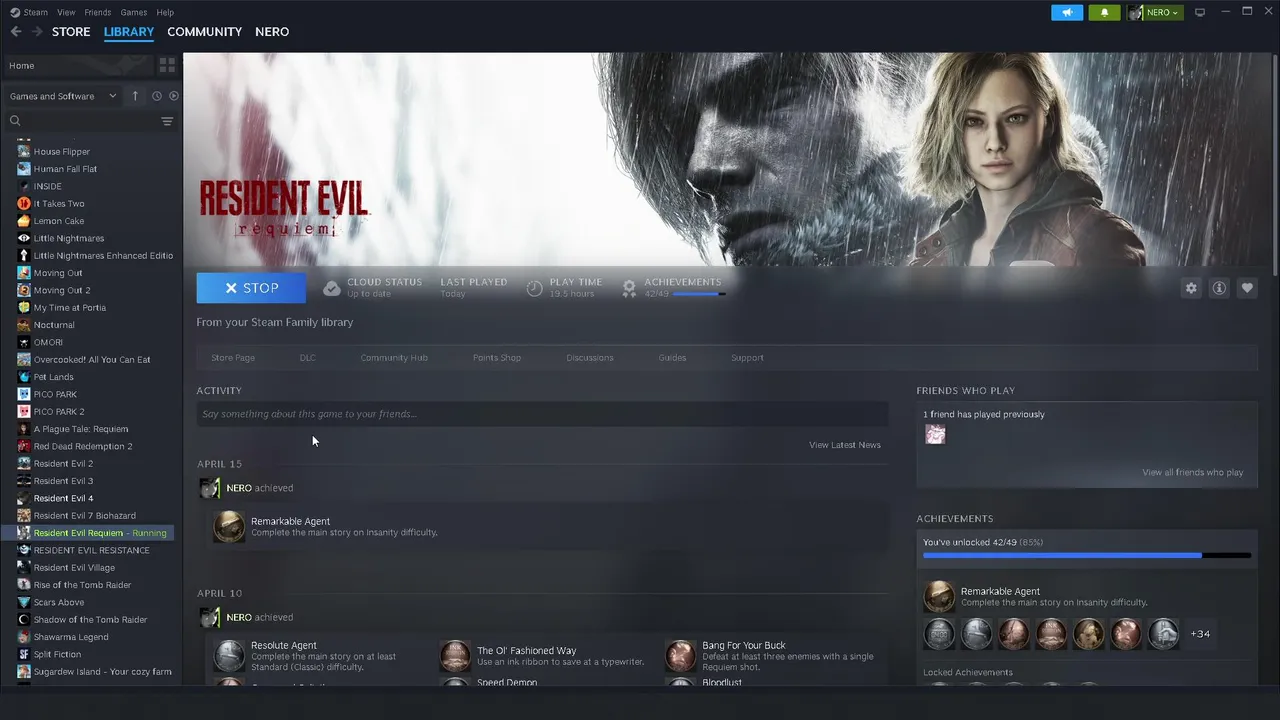Open the NERO profile tab
The image size is (1280, 720).
coord(272,32)
